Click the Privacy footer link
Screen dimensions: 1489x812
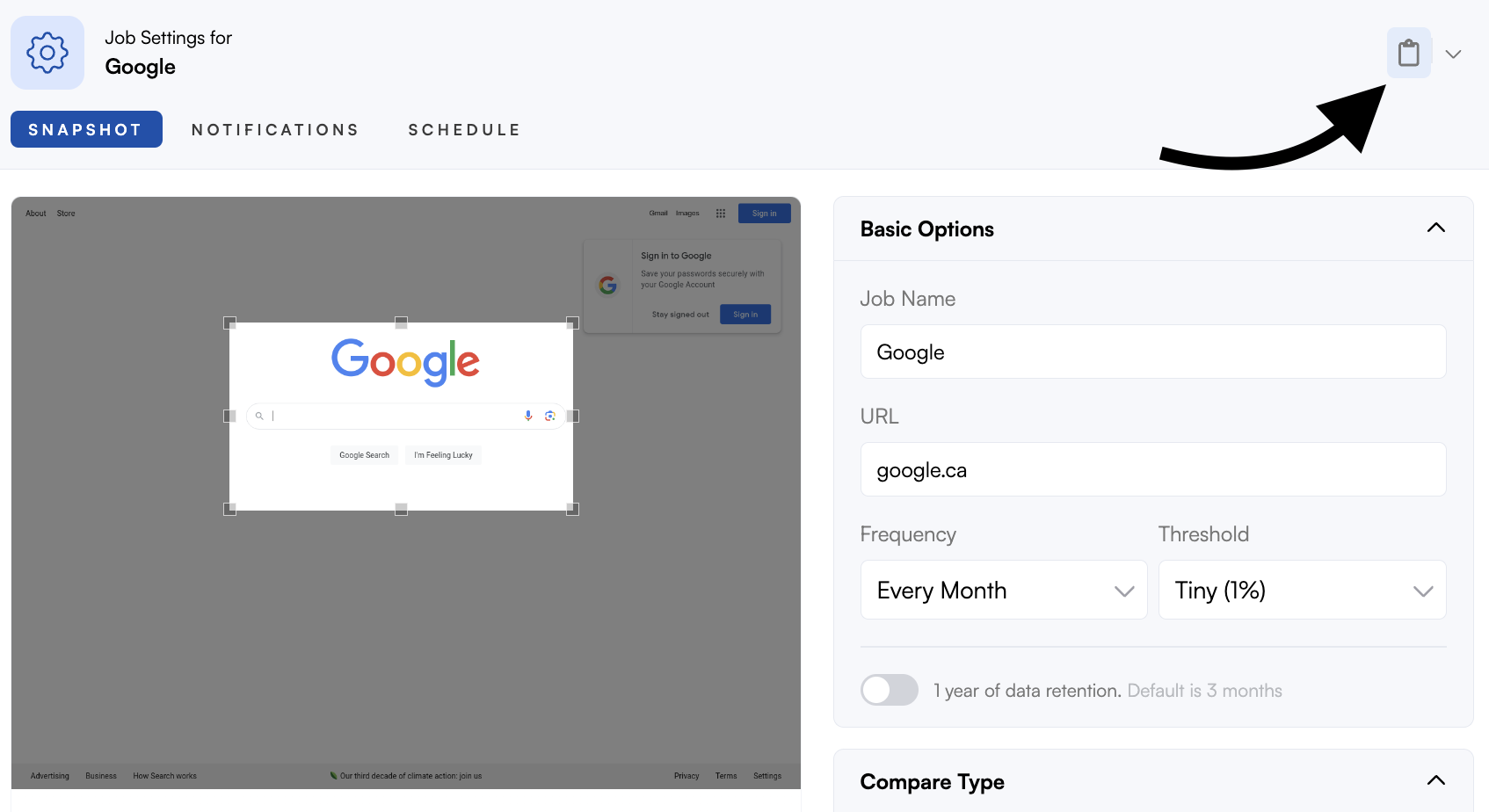(686, 776)
